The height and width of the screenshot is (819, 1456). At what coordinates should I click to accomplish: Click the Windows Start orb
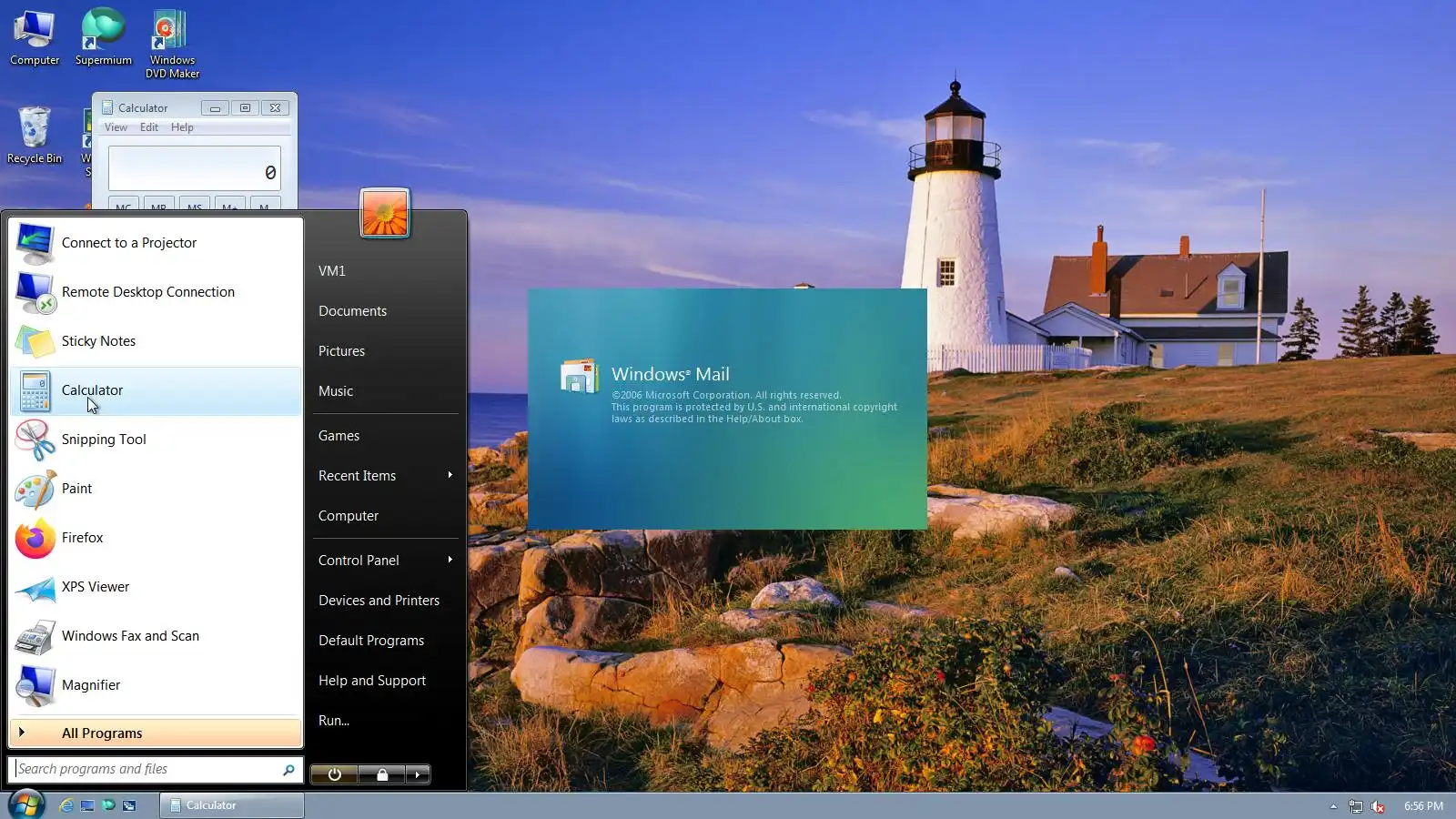[x=26, y=804]
